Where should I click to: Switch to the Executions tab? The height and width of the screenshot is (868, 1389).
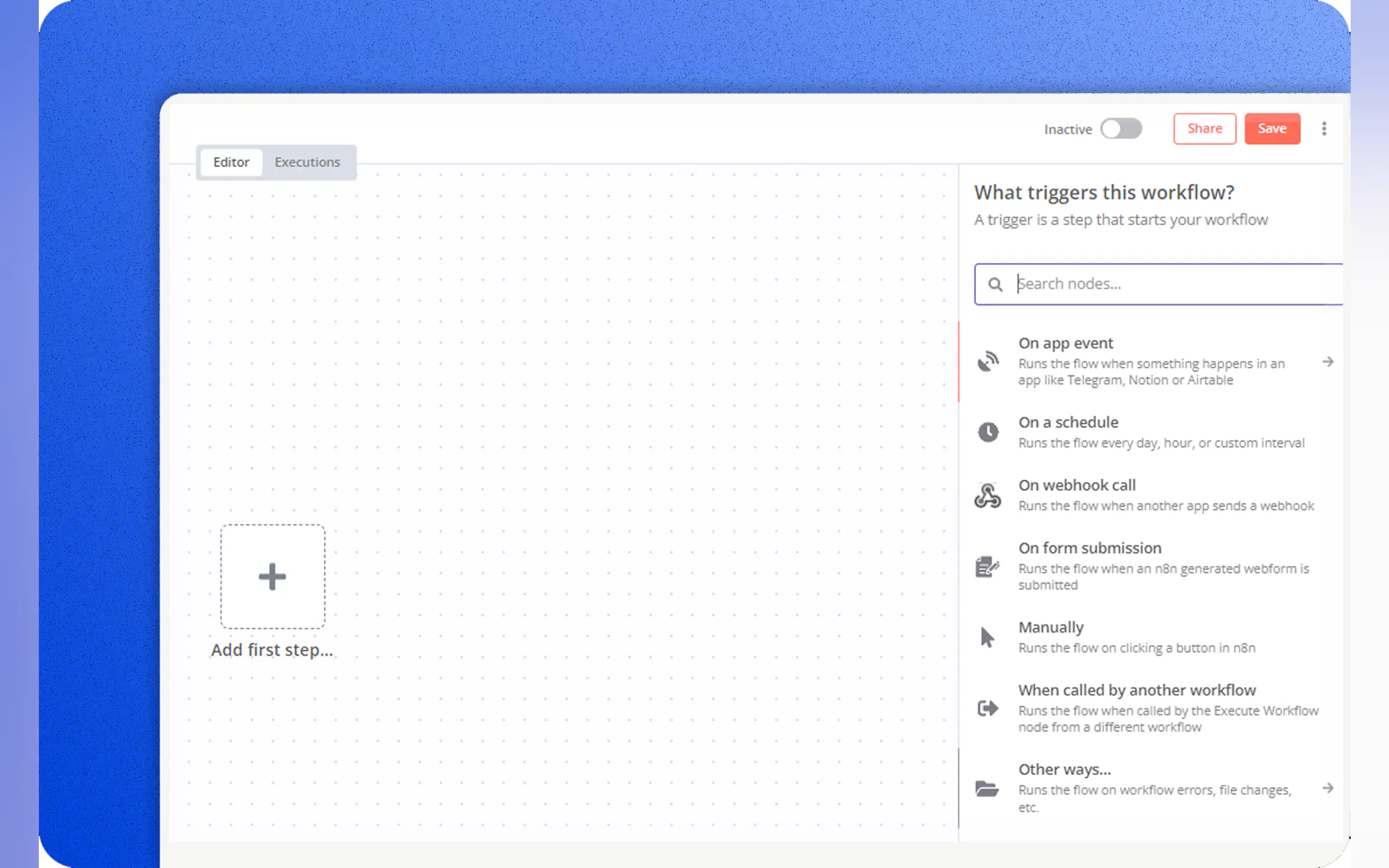coord(307,162)
